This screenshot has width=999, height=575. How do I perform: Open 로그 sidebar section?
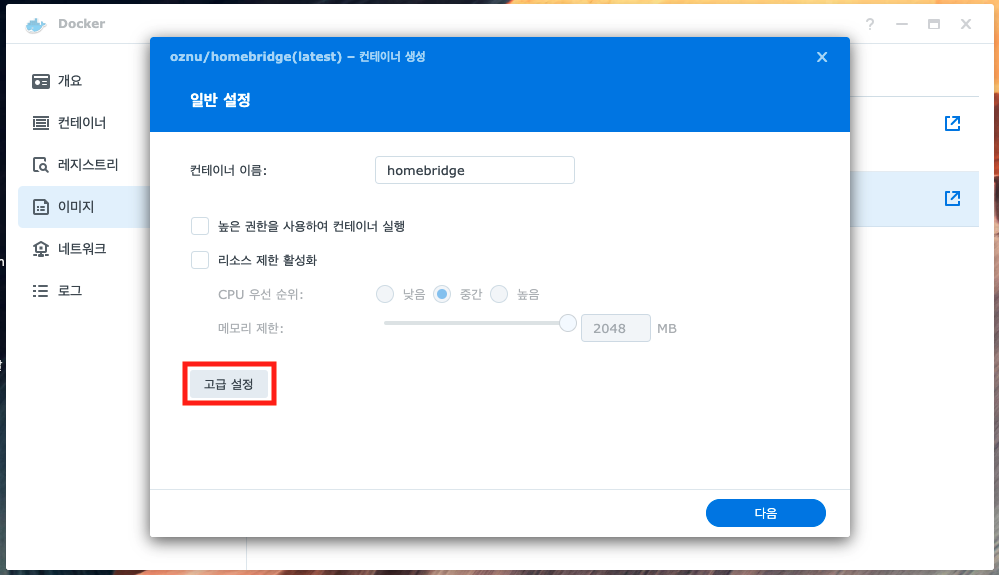[84, 291]
